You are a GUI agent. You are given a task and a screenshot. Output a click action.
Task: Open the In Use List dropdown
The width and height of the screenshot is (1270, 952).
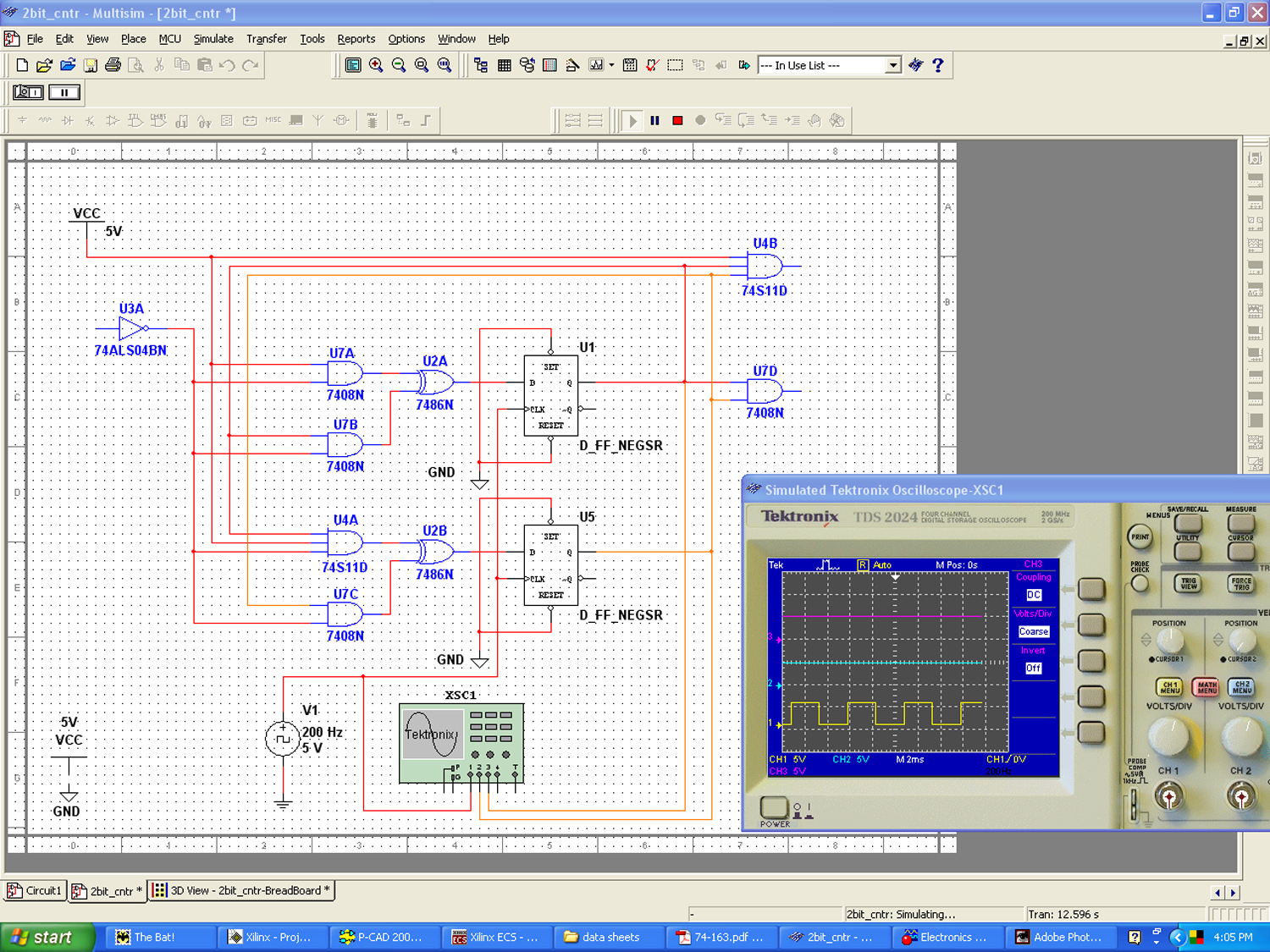(892, 65)
